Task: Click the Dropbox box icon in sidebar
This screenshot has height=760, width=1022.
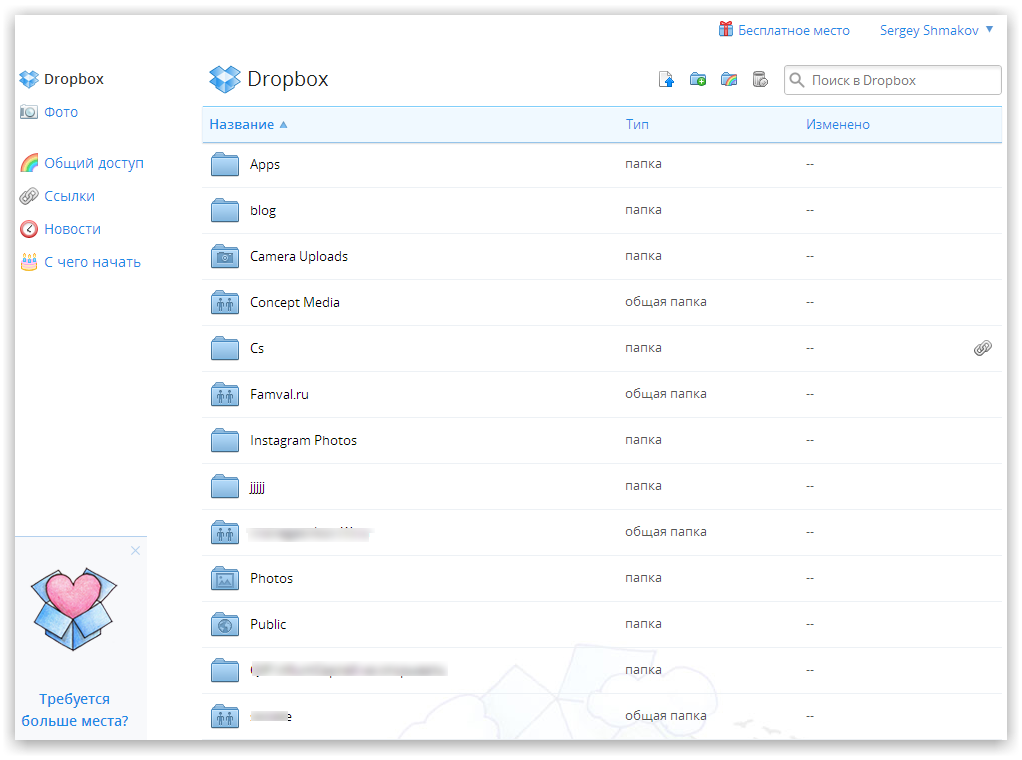Action: (29, 79)
